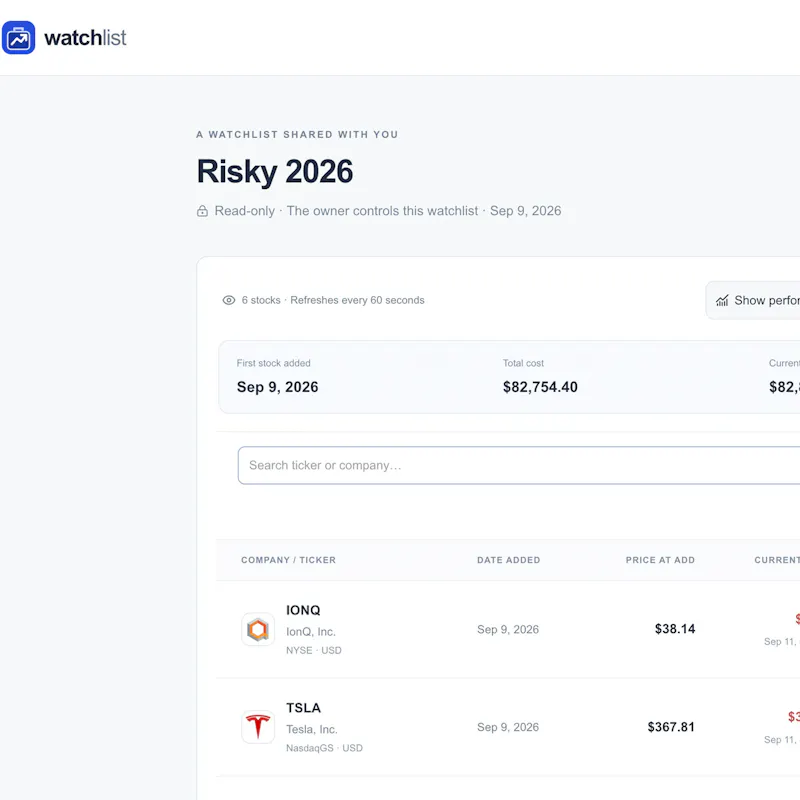
Task: Click NYSE · USD exchange label
Action: [x=314, y=651]
